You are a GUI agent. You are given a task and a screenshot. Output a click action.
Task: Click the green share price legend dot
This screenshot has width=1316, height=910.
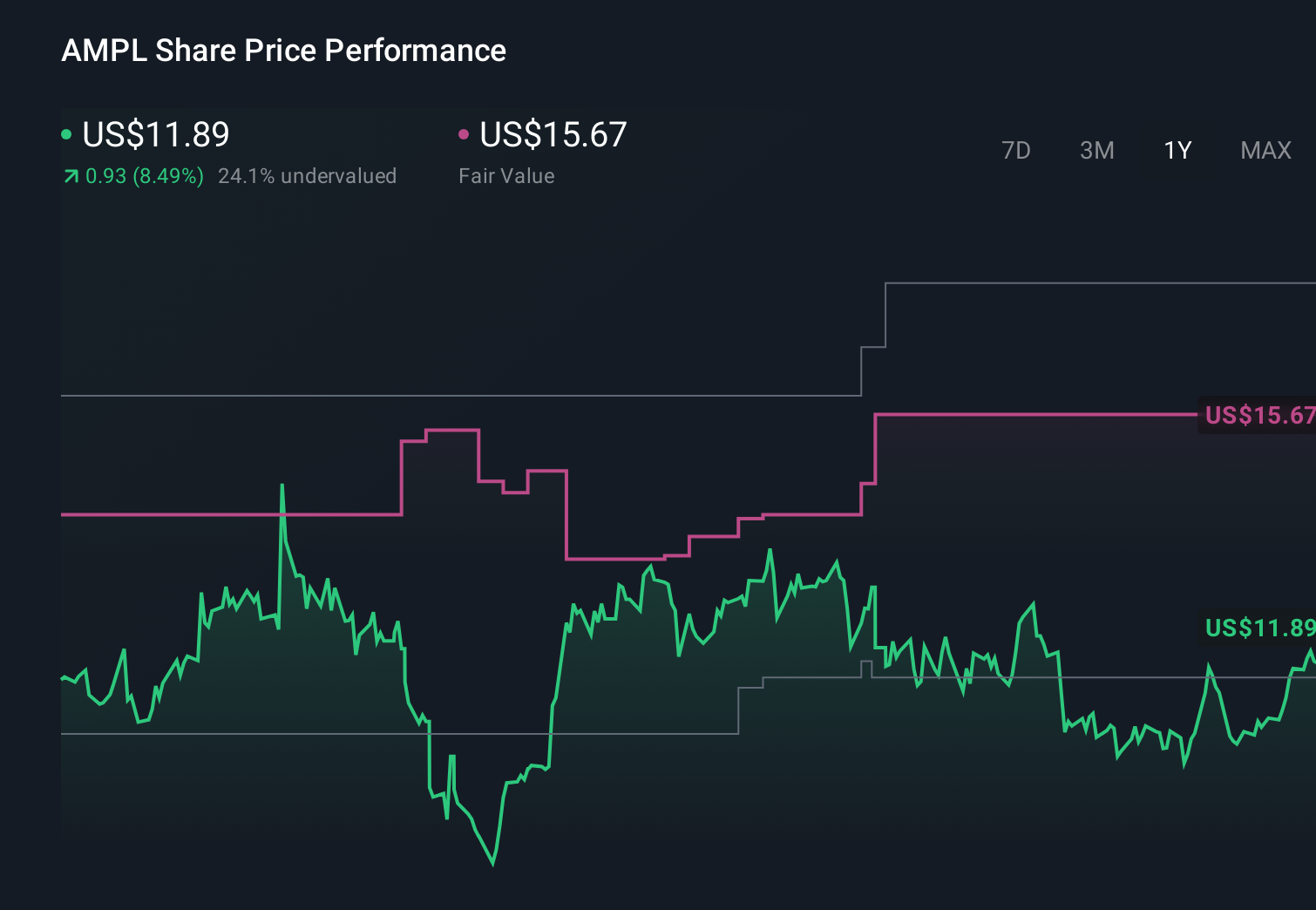pos(65,133)
